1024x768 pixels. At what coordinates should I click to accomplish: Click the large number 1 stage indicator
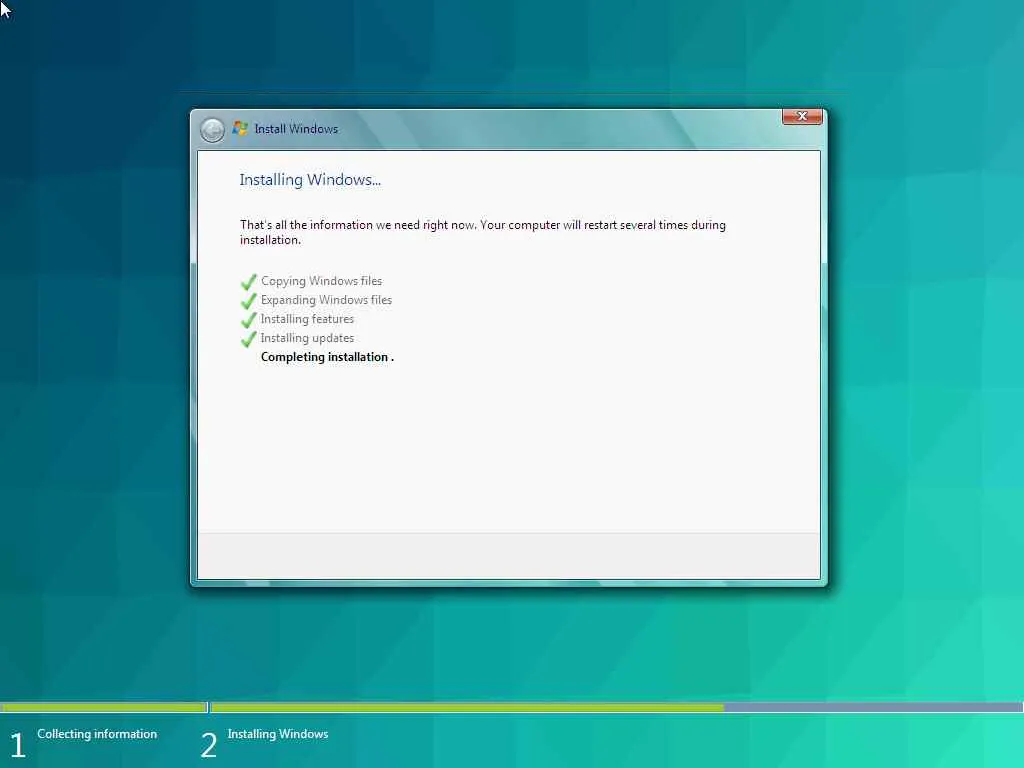pos(18,745)
